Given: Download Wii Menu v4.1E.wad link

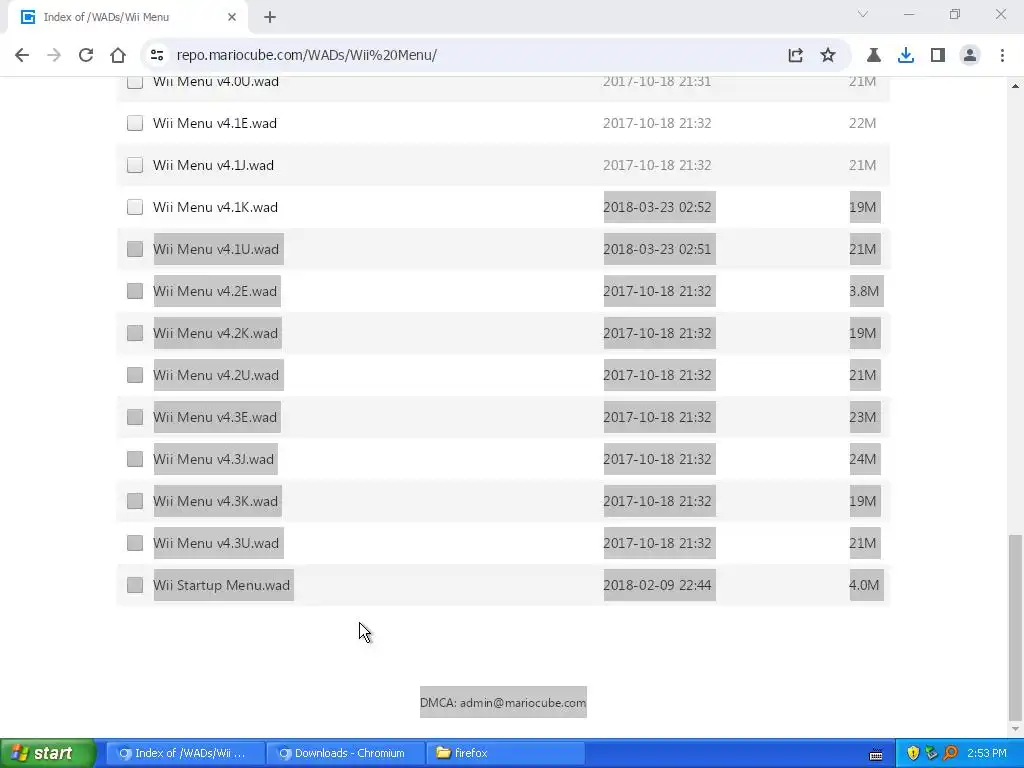Looking at the screenshot, I should click(x=215, y=123).
